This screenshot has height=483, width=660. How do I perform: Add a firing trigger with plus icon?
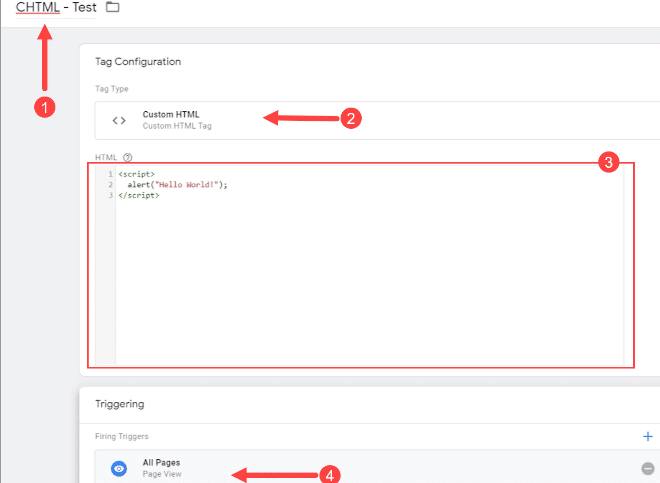648,436
